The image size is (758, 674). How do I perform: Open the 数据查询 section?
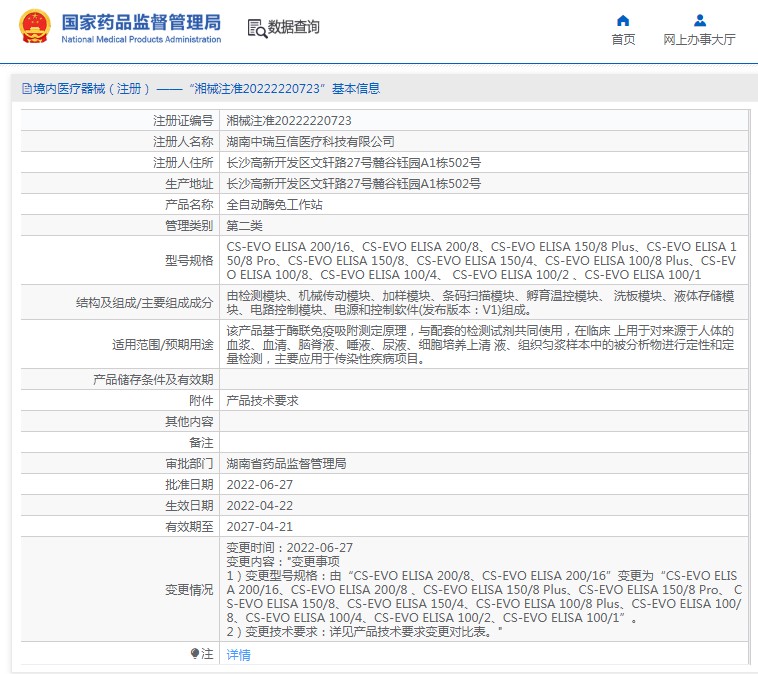coord(293,27)
